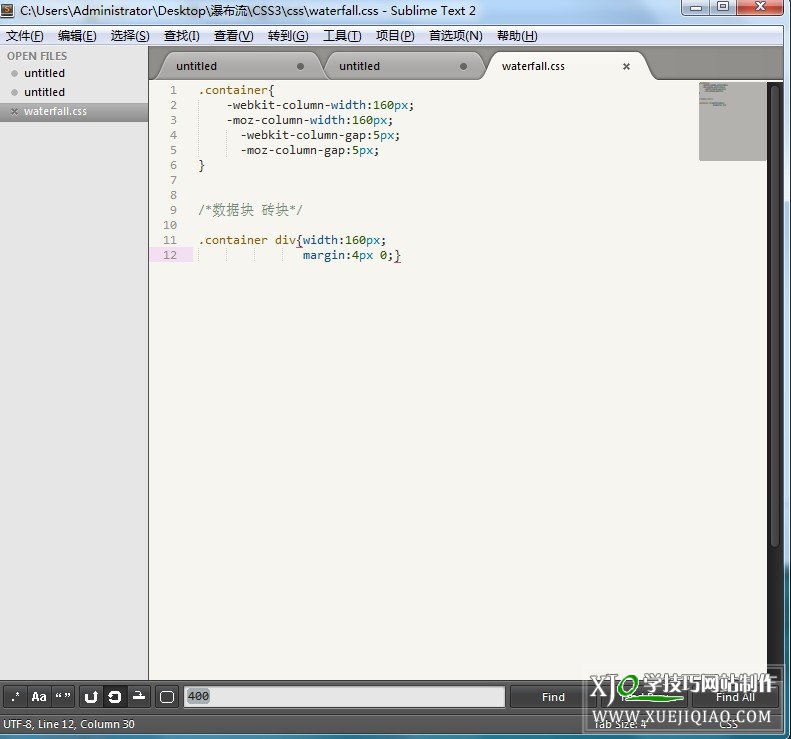
Task: Toggle regular expression search option
Action: pos(15,697)
